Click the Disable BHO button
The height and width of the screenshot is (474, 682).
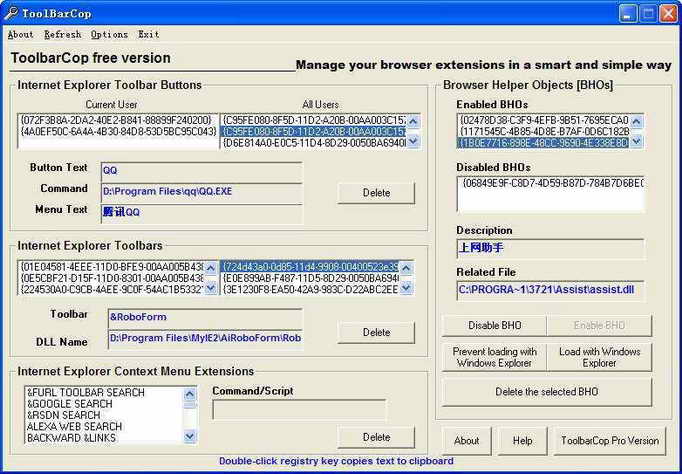[495, 326]
